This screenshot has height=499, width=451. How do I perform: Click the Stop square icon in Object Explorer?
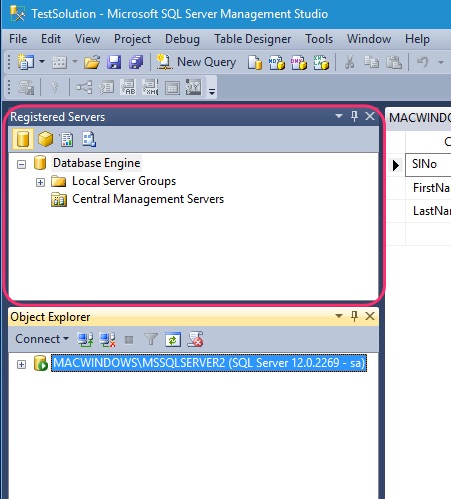coord(129,340)
